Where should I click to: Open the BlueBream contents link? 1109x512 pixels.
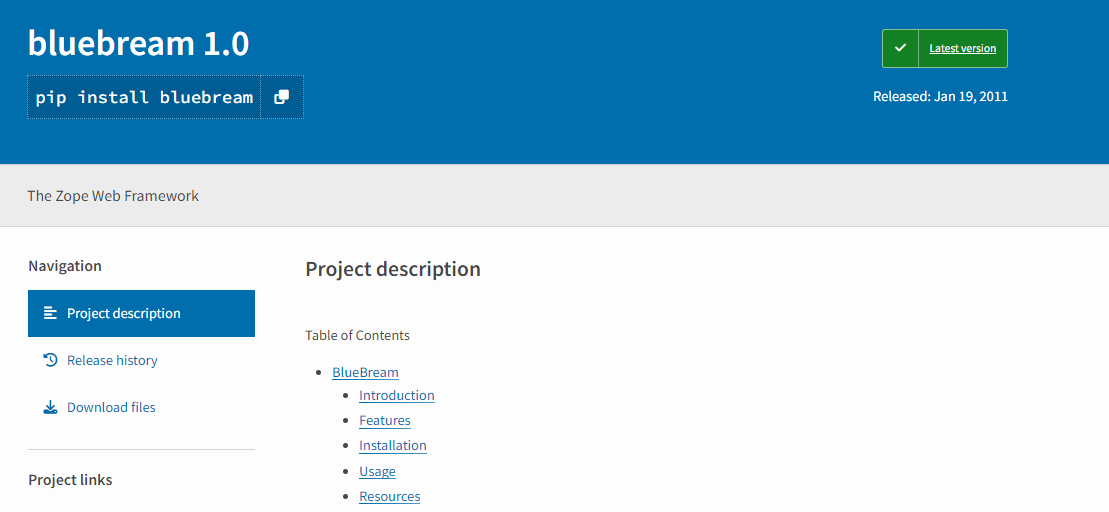pyautogui.click(x=365, y=372)
